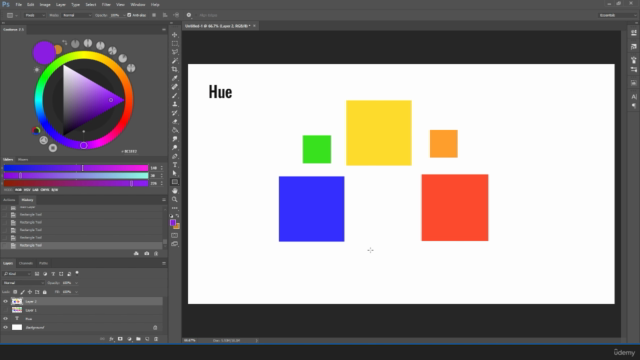The image size is (640, 360).
Task: Toggle Quick Mask mode
Action: click(175, 235)
